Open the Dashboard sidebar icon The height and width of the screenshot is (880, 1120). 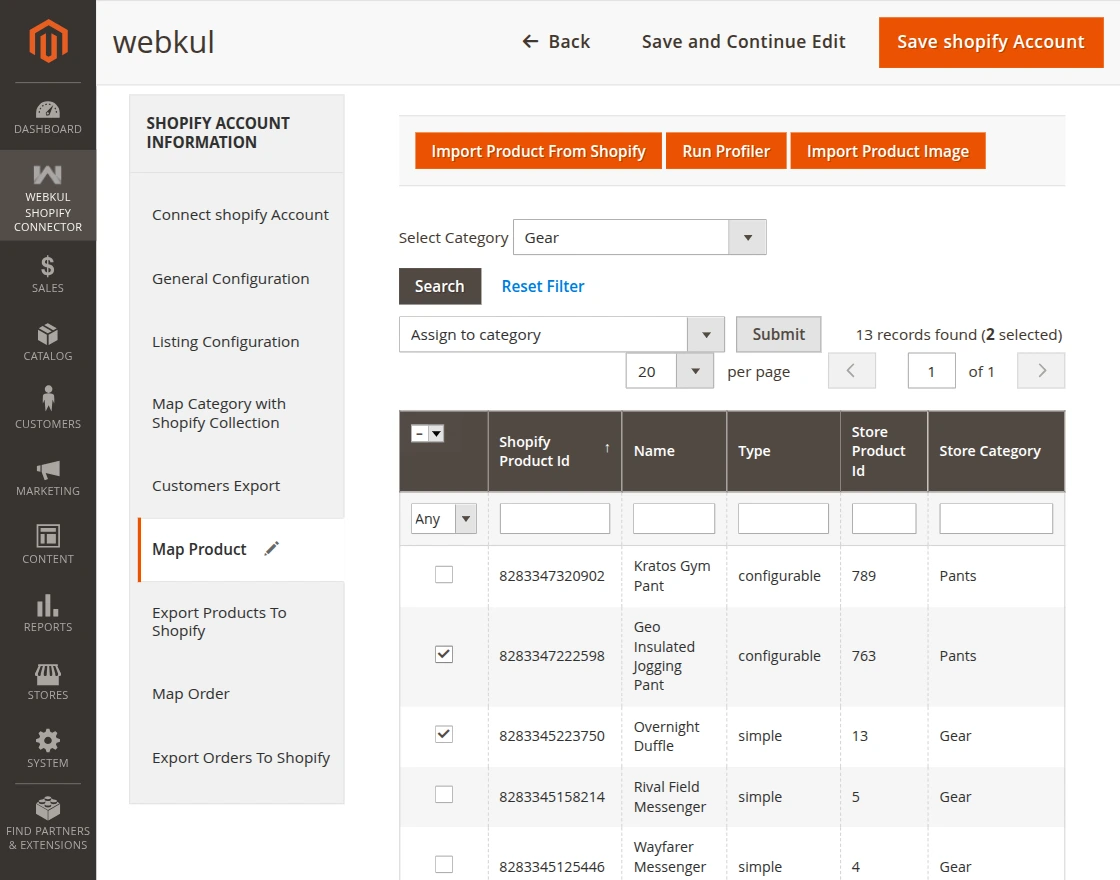pos(48,109)
